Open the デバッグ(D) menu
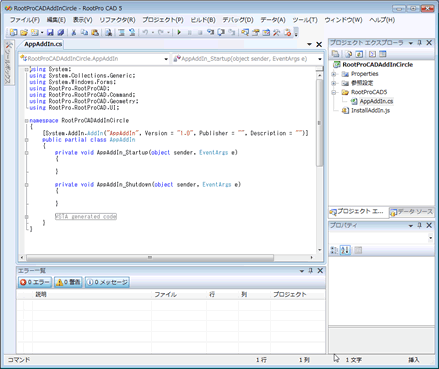Screen dimensions: 439x369 [238, 20]
